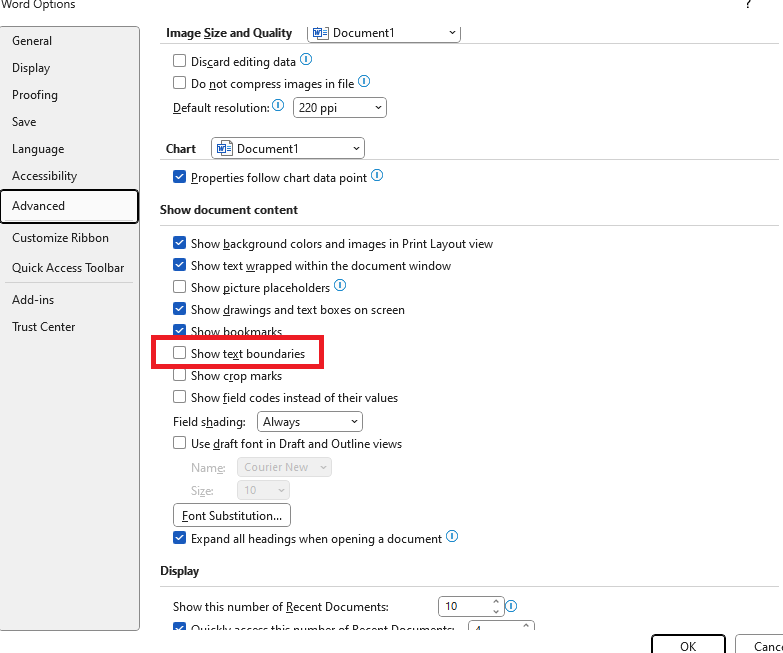Tick the Show text boundaries checkbox
Image resolution: width=783 pixels, height=653 pixels.
tap(179, 353)
